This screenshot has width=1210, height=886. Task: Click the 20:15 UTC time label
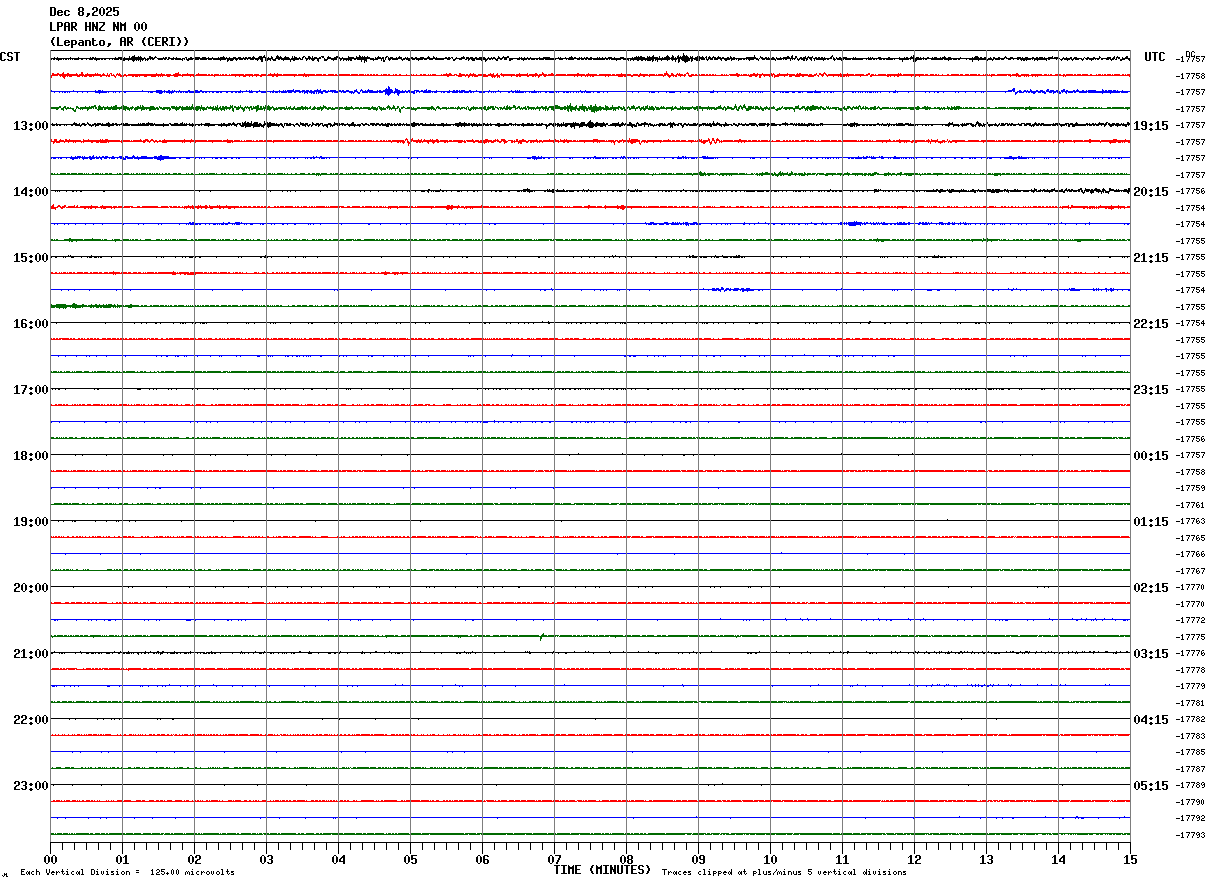[x=1151, y=192]
